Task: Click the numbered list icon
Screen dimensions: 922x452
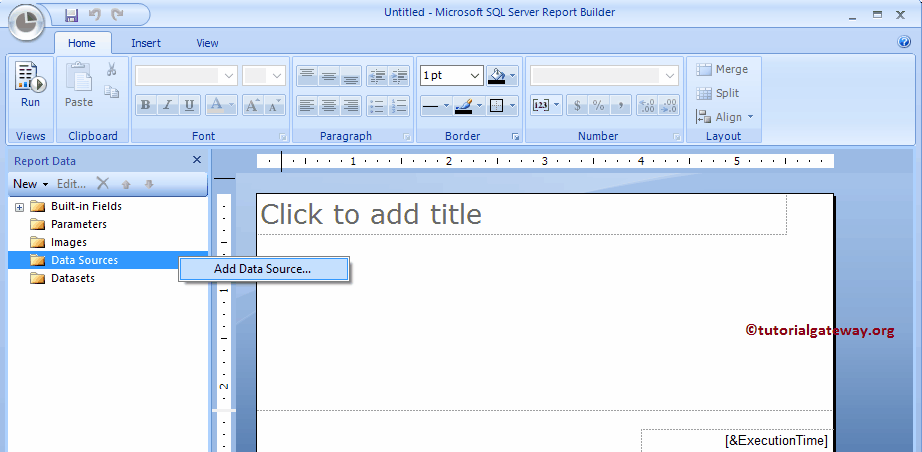Action: pyautogui.click(x=399, y=106)
